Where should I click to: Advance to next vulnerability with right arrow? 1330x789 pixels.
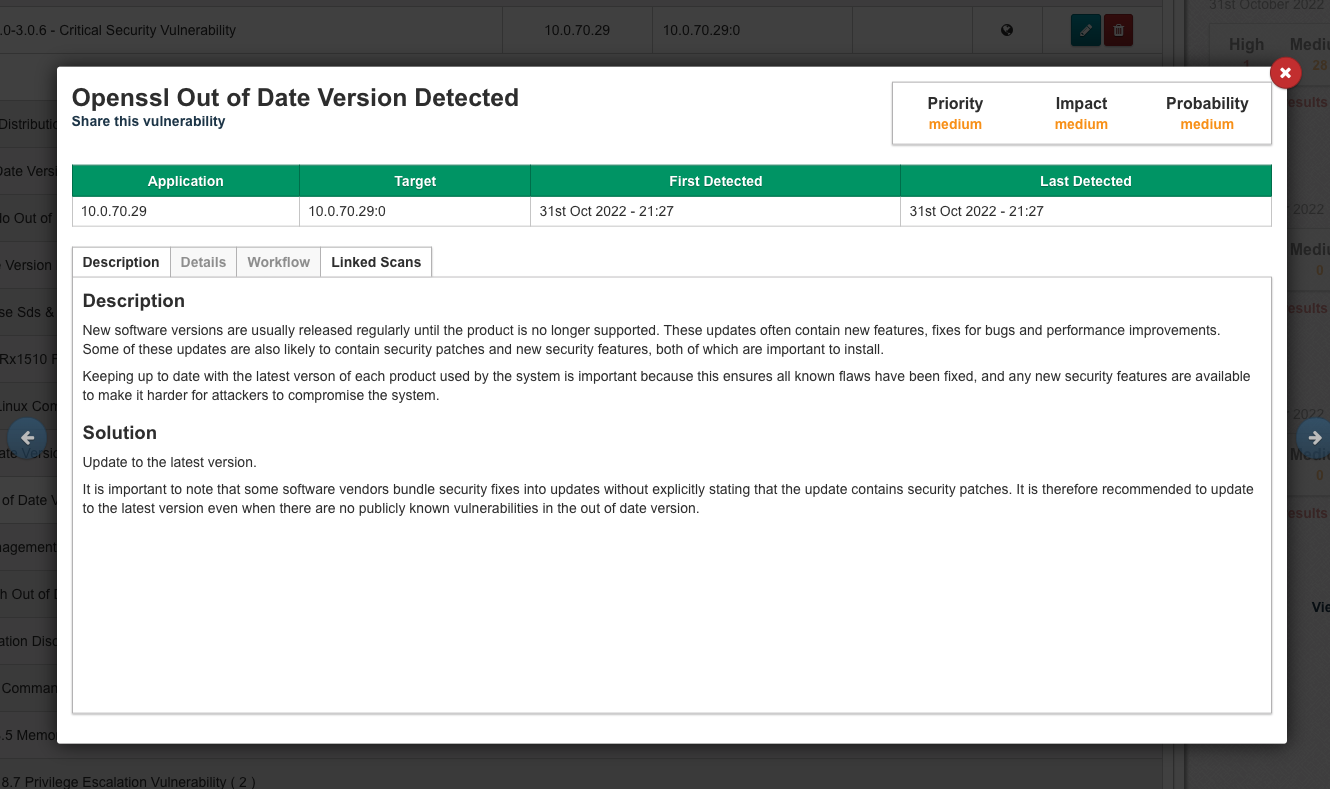tap(1313, 437)
